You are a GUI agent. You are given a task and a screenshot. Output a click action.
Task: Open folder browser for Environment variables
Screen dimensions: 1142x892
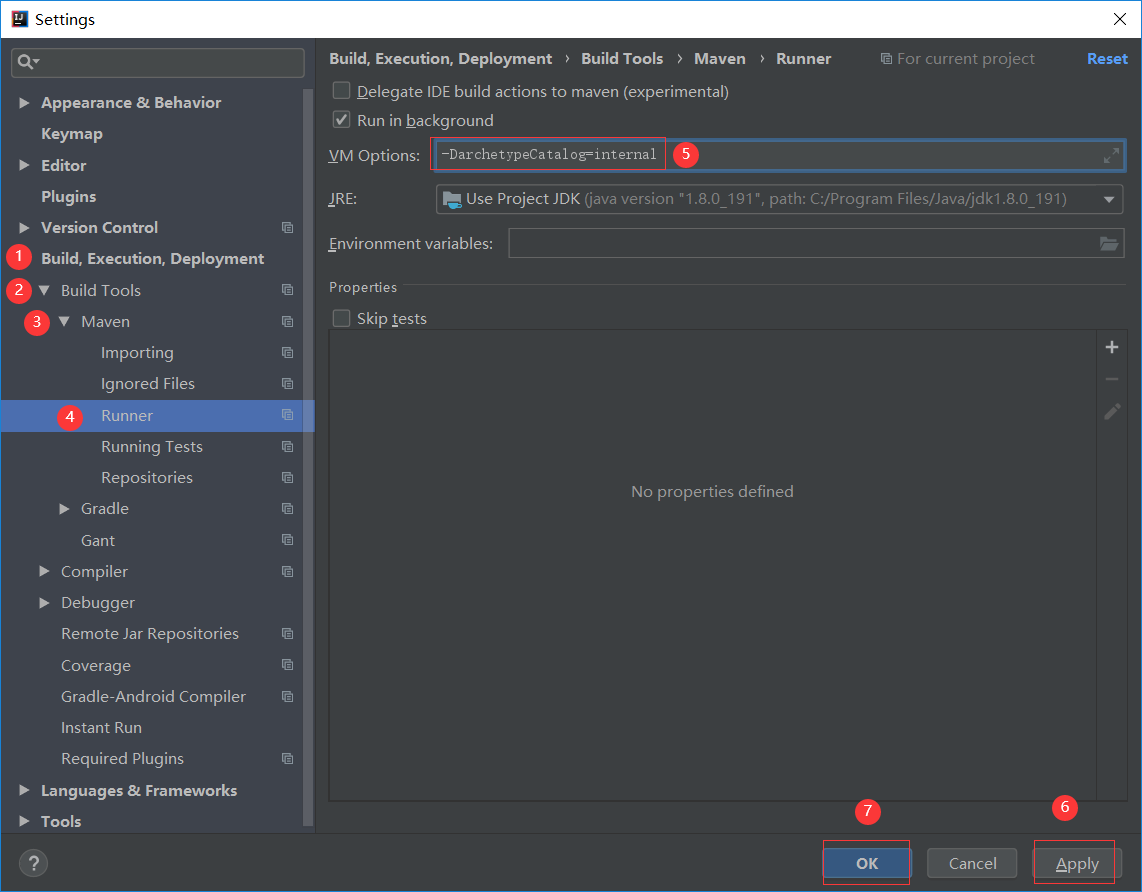(1108, 244)
